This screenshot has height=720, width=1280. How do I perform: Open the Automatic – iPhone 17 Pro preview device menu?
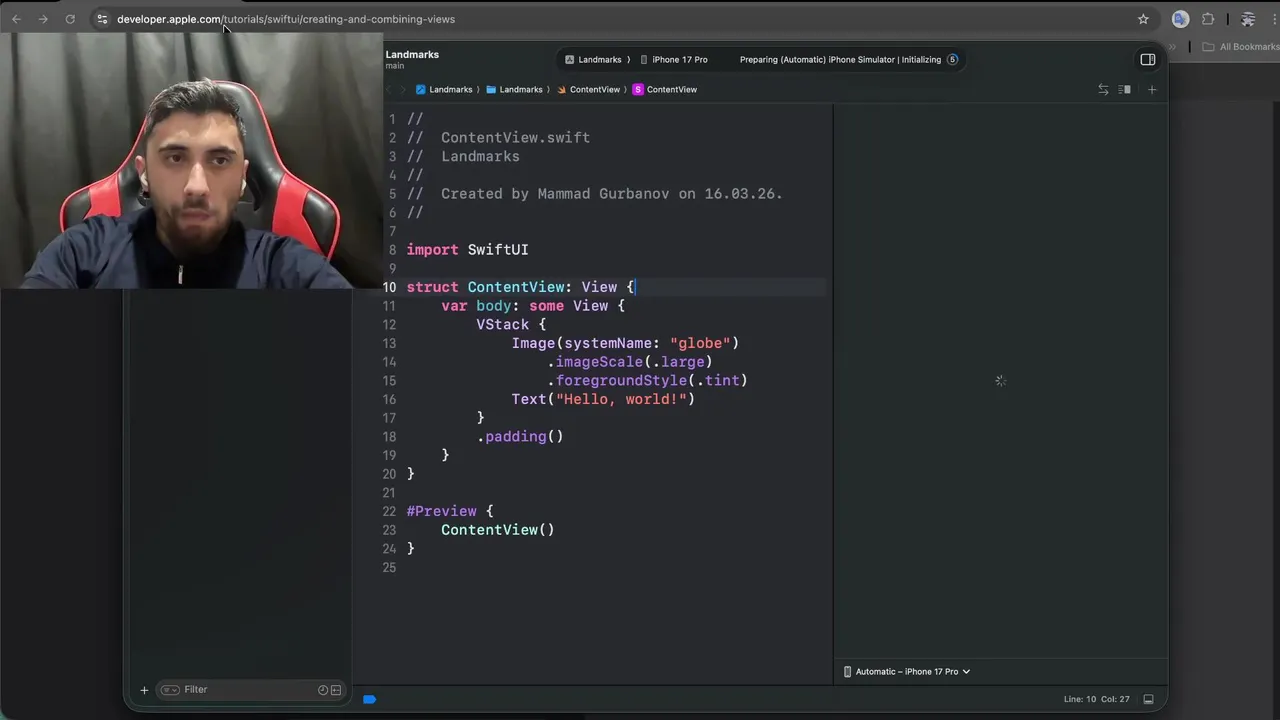coord(907,672)
